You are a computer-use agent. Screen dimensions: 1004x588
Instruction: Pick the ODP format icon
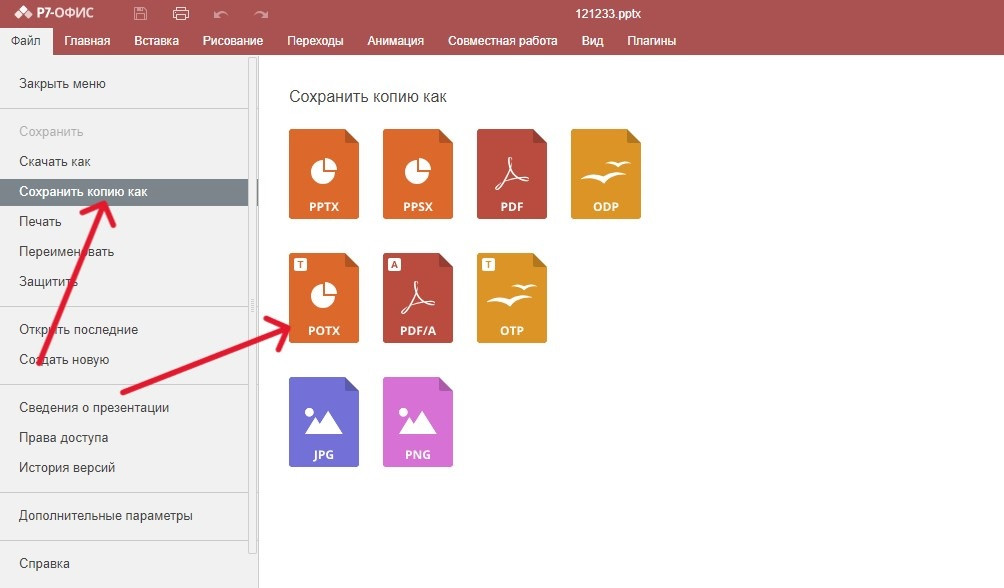point(605,174)
